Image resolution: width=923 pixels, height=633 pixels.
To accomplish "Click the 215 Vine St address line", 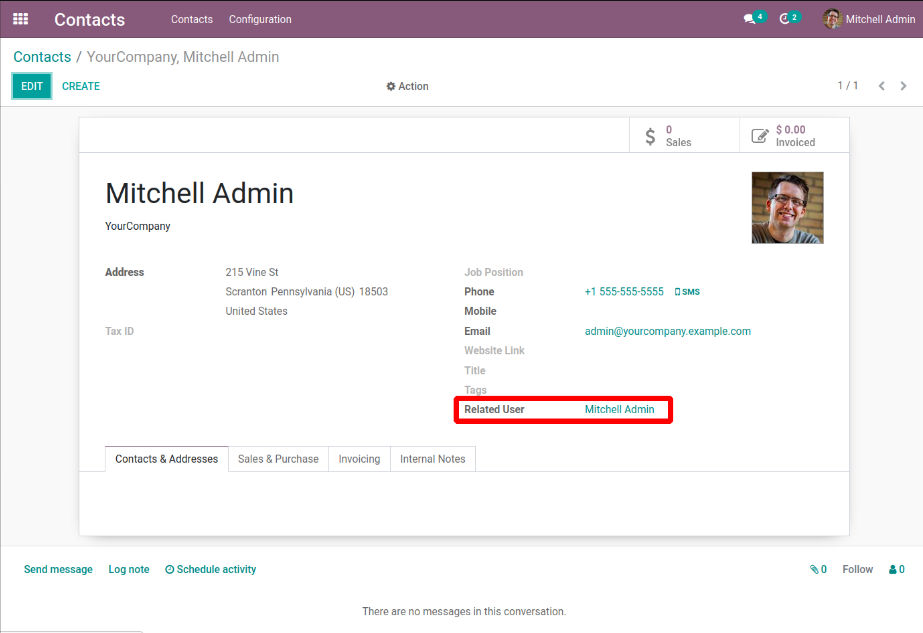I will (x=252, y=273).
